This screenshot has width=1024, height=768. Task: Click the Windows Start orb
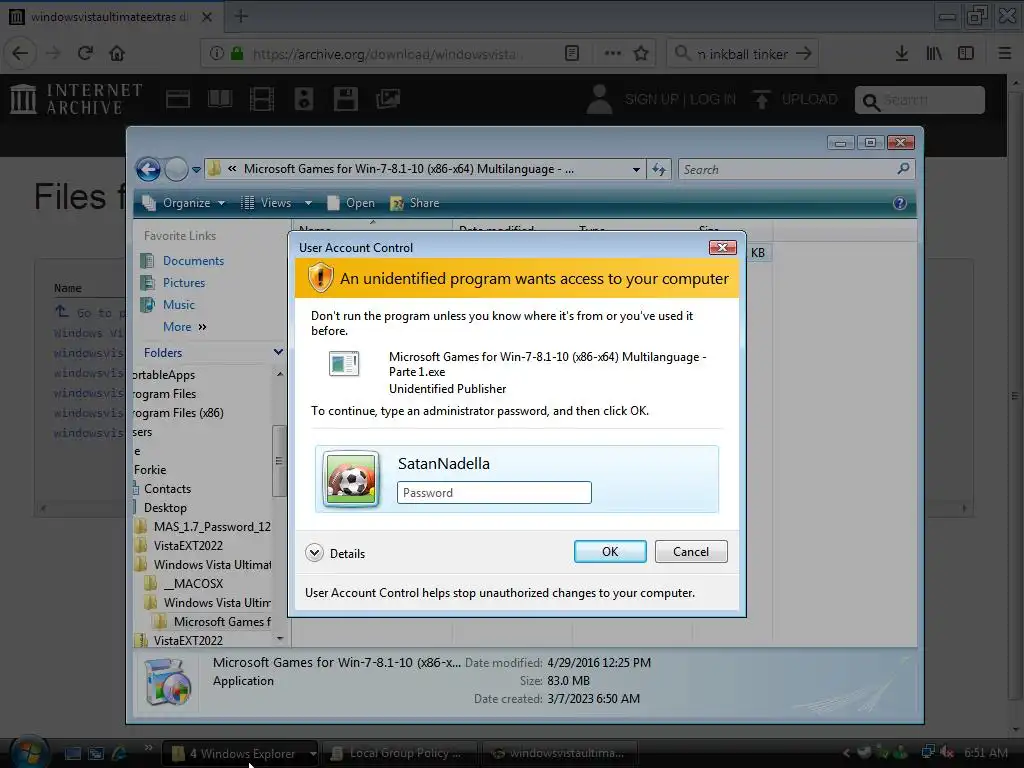(29, 752)
